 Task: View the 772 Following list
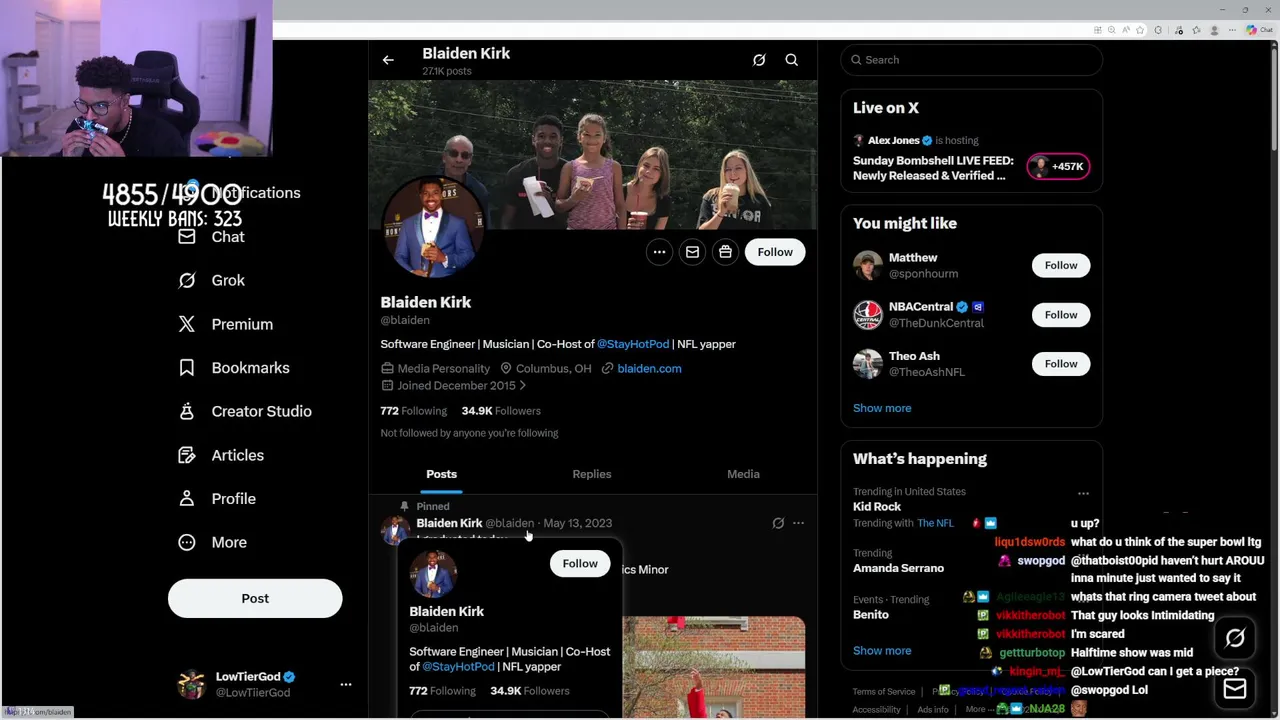[x=413, y=411]
